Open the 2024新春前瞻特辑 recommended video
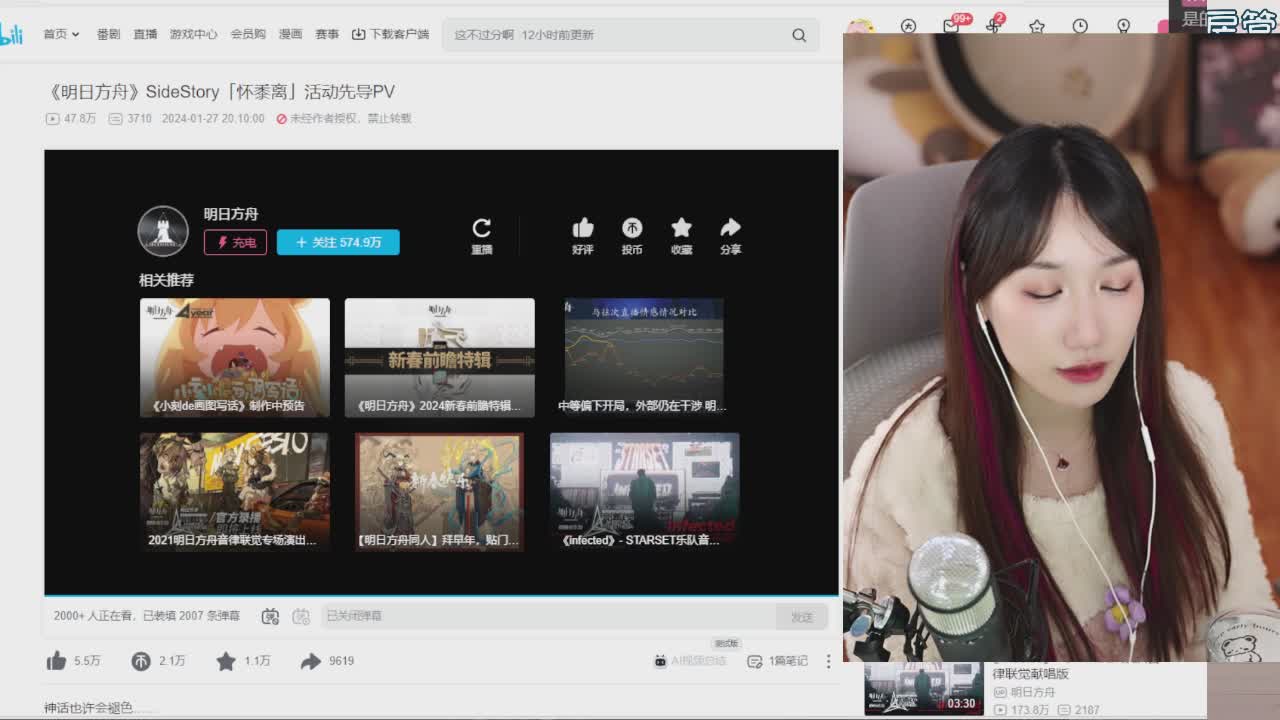 coord(439,357)
